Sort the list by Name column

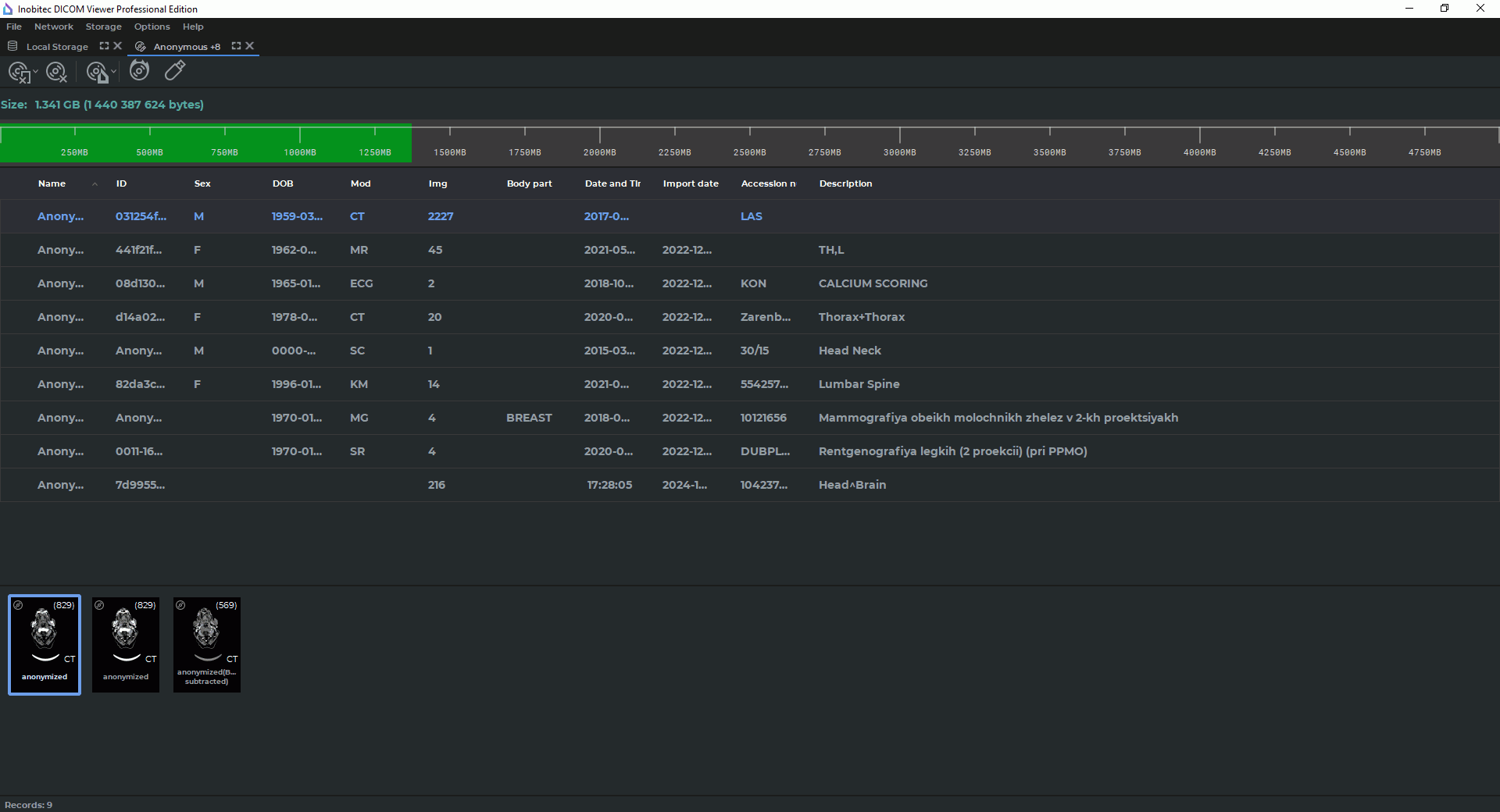(52, 183)
